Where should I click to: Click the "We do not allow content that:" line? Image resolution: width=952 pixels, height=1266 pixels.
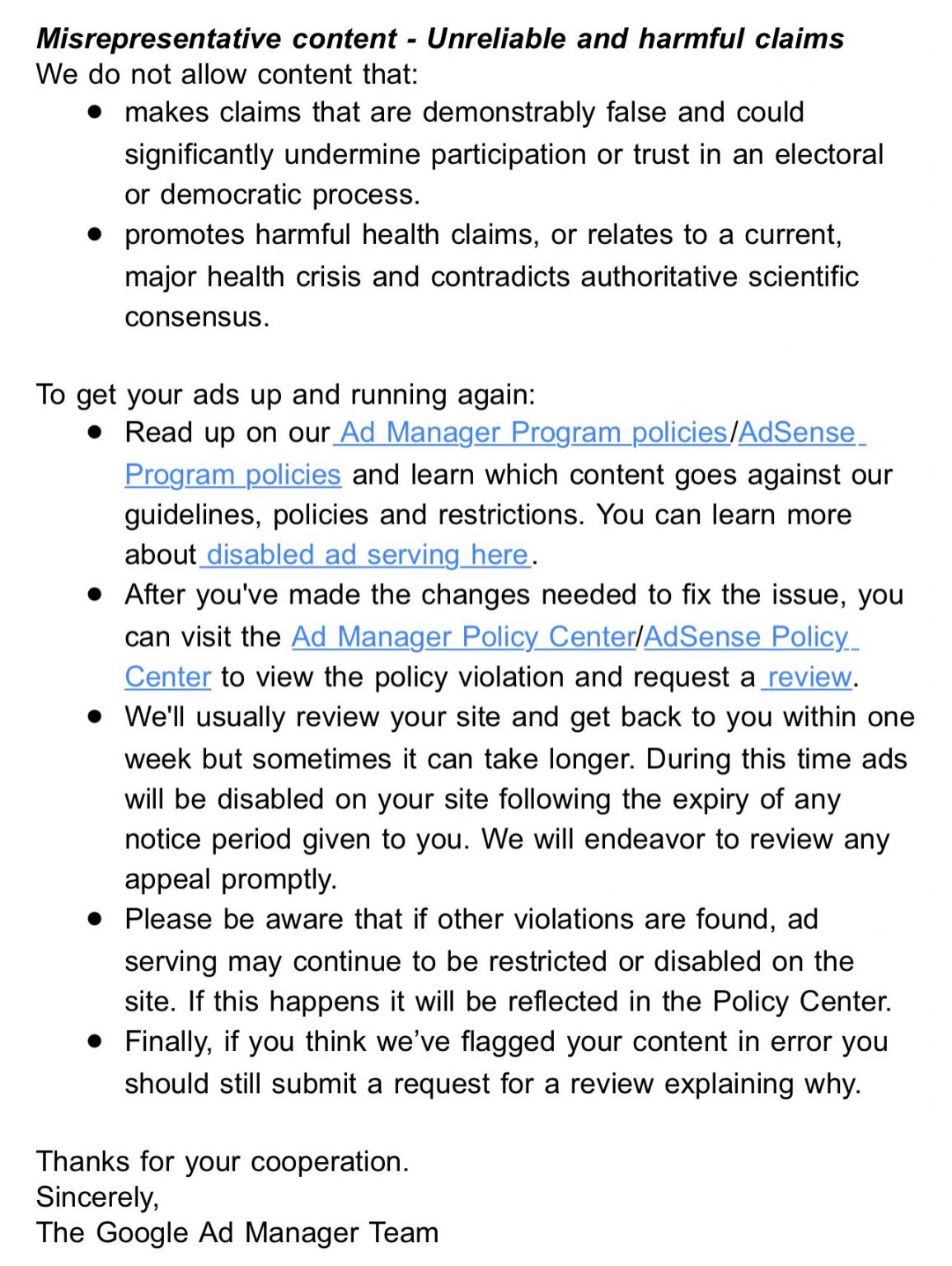pos(227,75)
